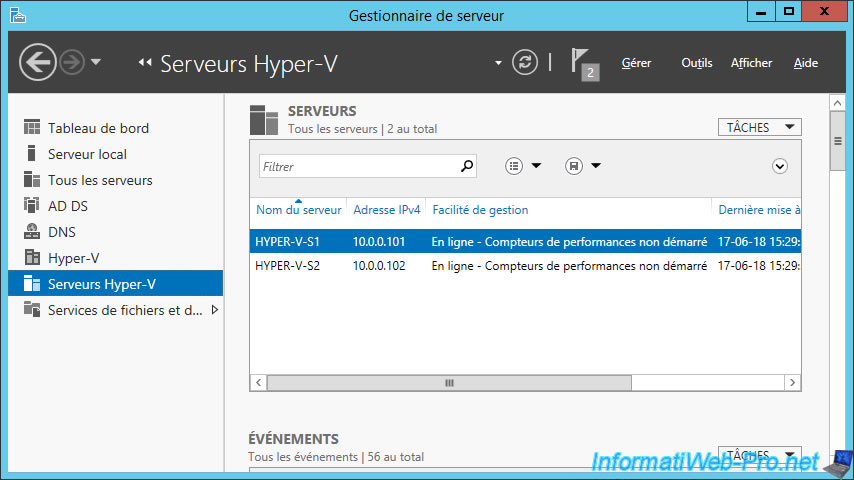This screenshot has width=854, height=480.
Task: Click the list criteria icon
Action: pos(514,166)
